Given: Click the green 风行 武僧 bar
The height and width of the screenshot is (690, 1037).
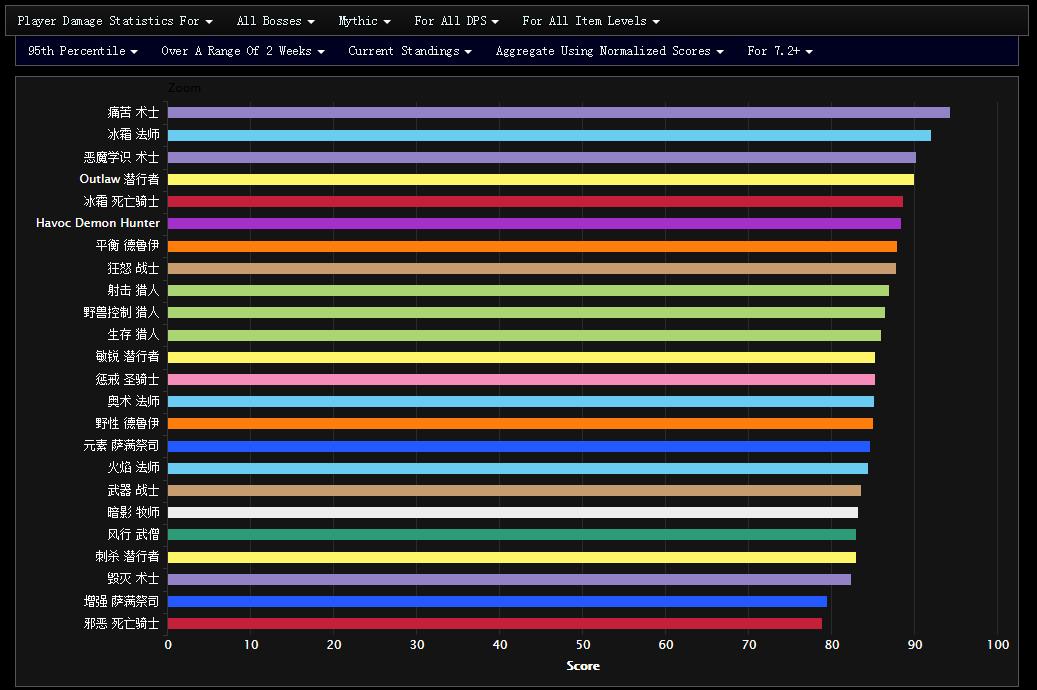Looking at the screenshot, I should pyautogui.click(x=511, y=535).
